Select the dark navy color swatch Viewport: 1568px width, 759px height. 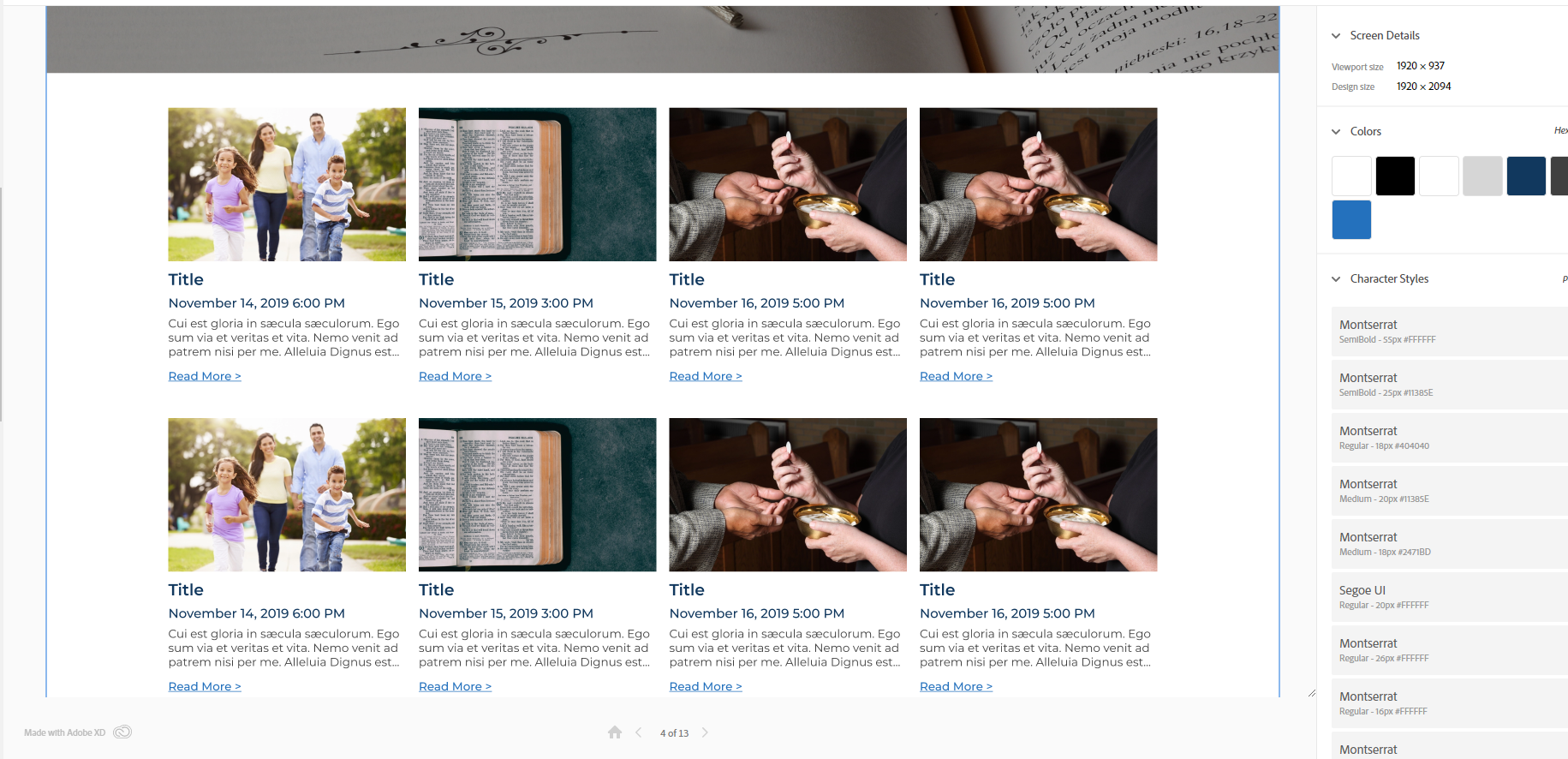click(x=1526, y=176)
